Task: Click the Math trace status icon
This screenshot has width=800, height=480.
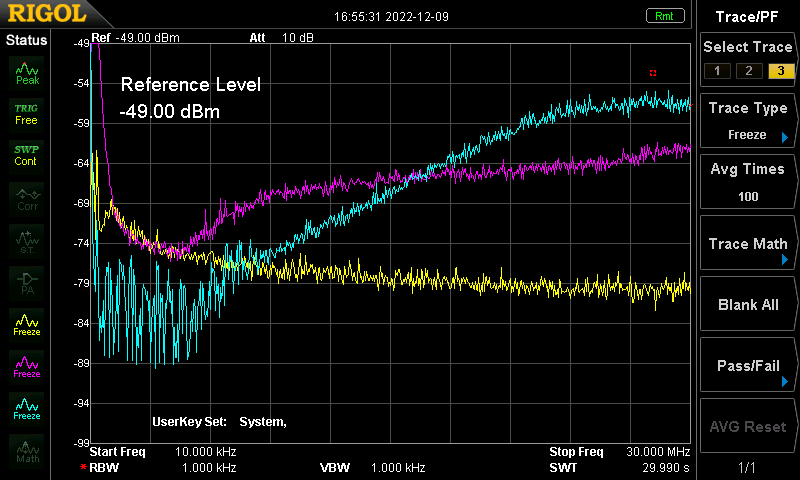Action: 27,451
